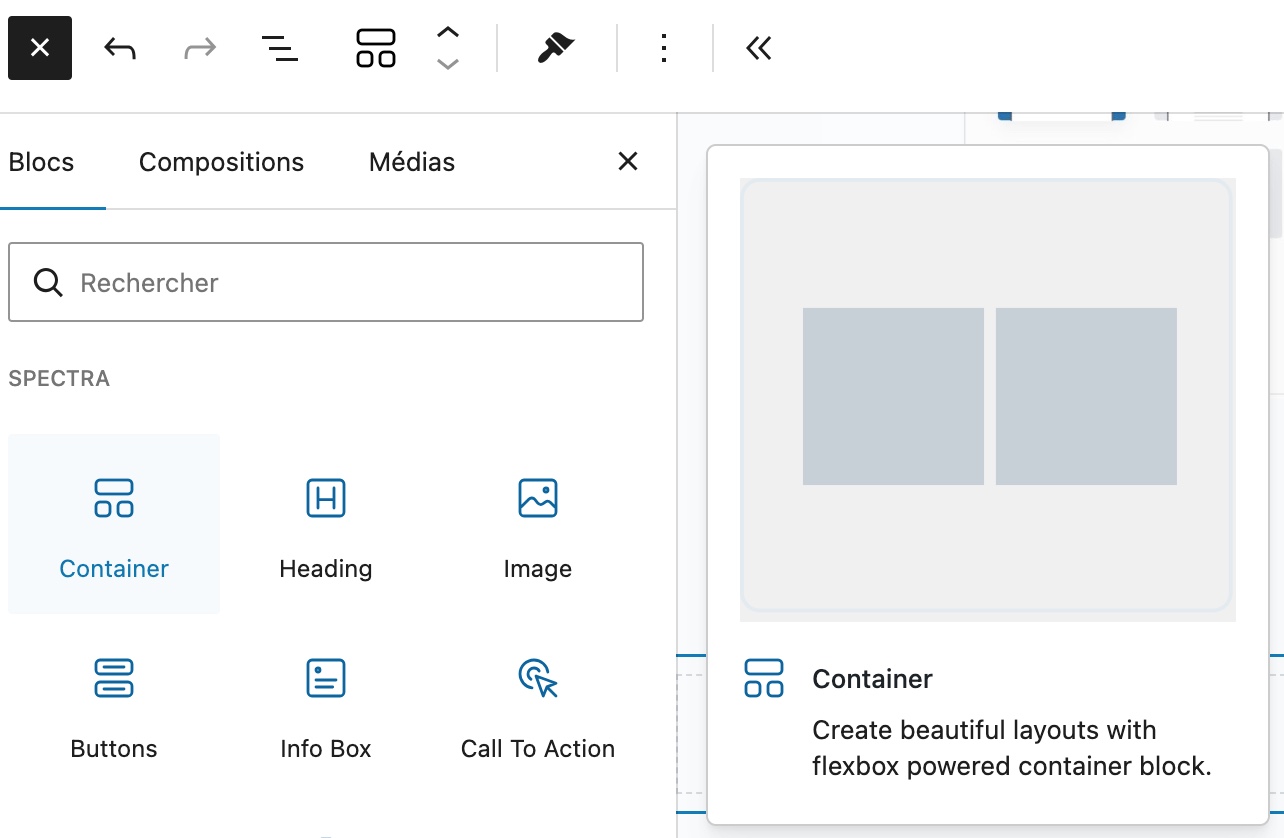Image resolution: width=1284 pixels, height=838 pixels.
Task: Close the inserter panel beside Médias
Action: tap(628, 161)
